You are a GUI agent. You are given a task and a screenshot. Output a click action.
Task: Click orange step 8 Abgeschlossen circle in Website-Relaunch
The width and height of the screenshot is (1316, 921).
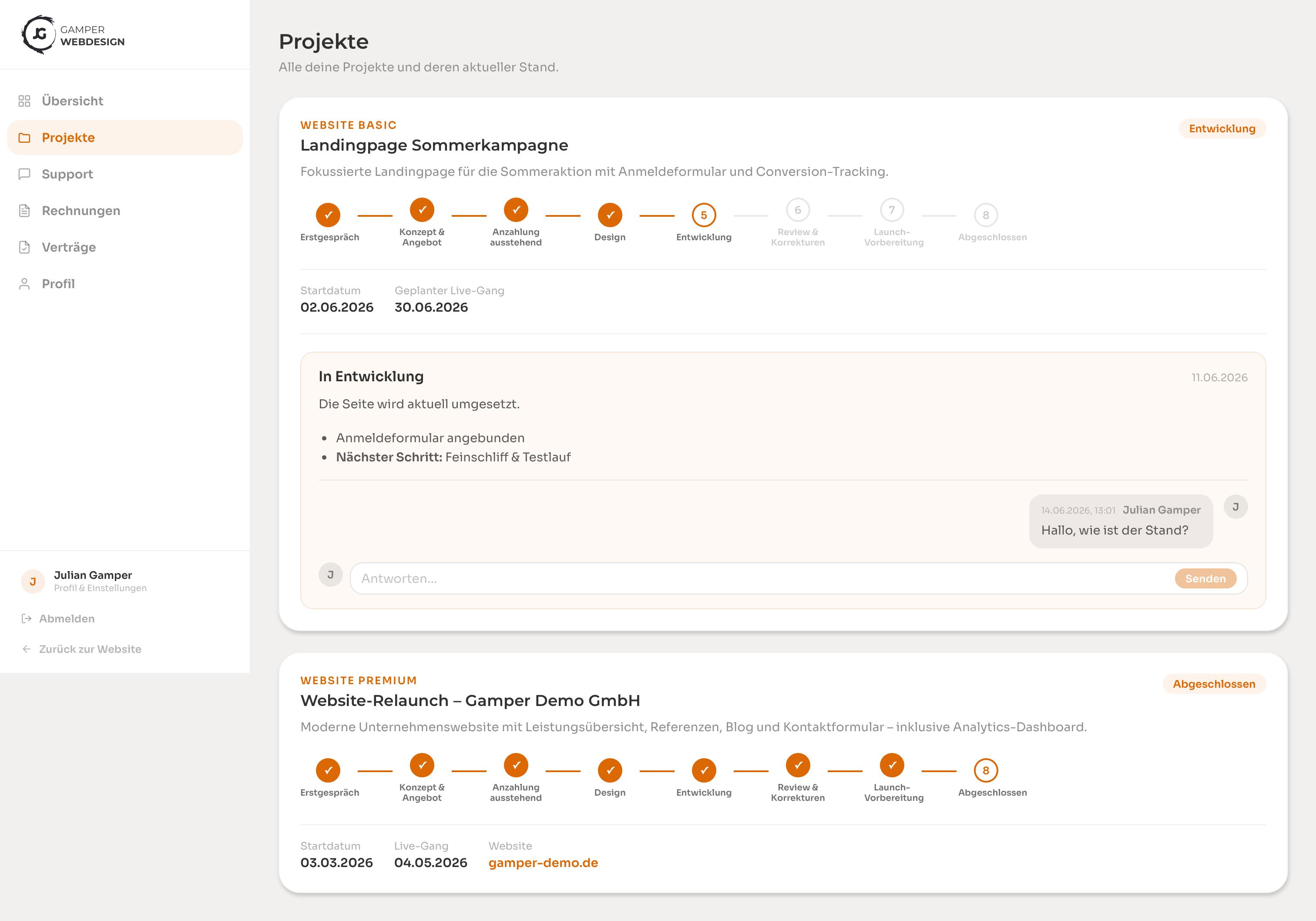[986, 770]
